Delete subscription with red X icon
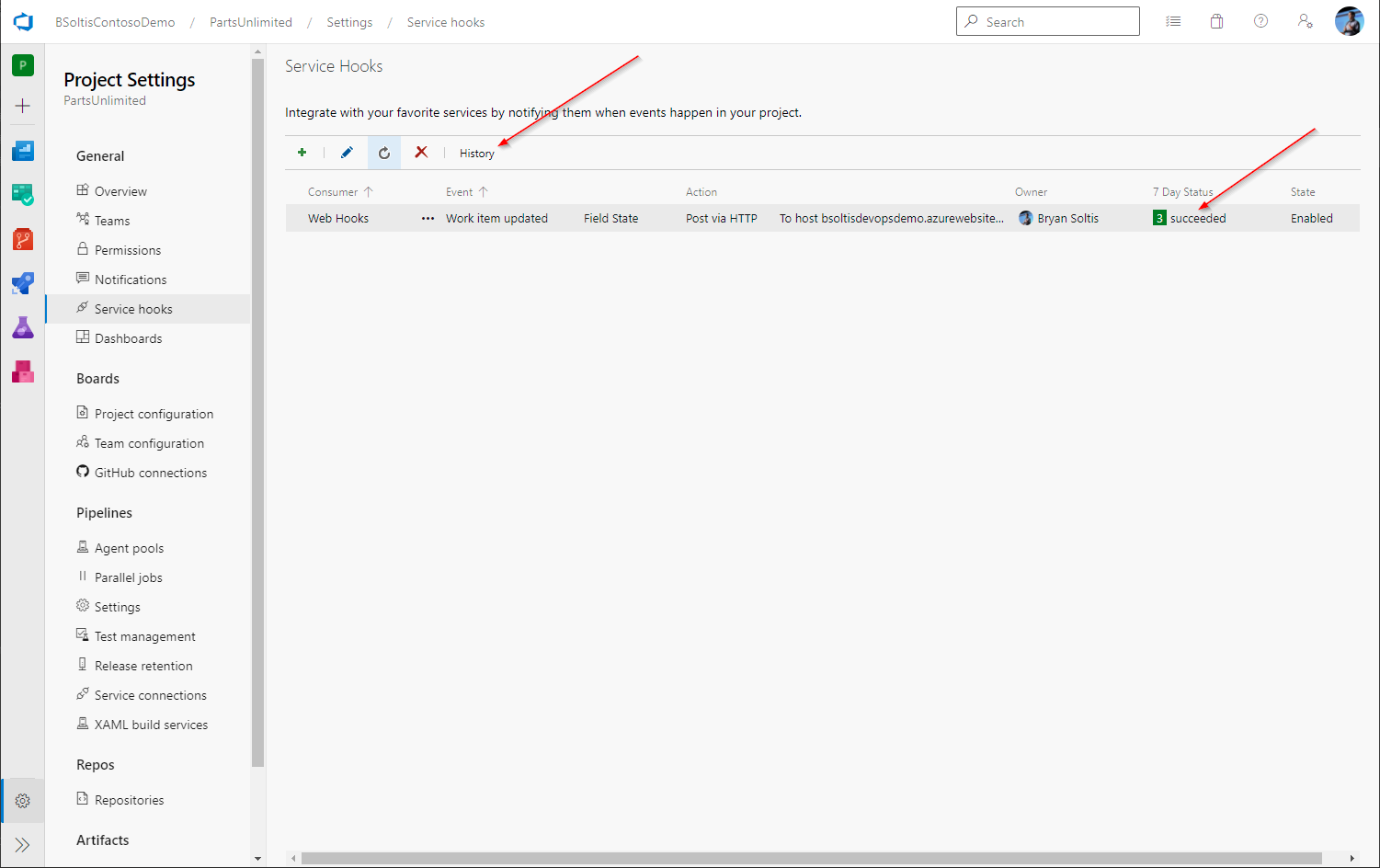Screen dimensions: 1380x868 [x=421, y=153]
